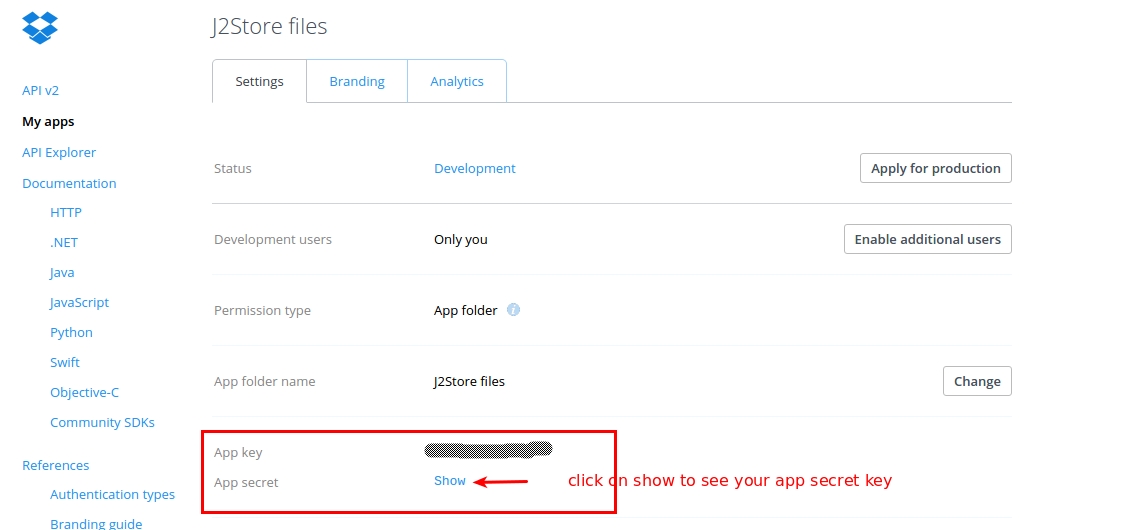
Task: Click the App folder info icon
Action: coord(513,310)
